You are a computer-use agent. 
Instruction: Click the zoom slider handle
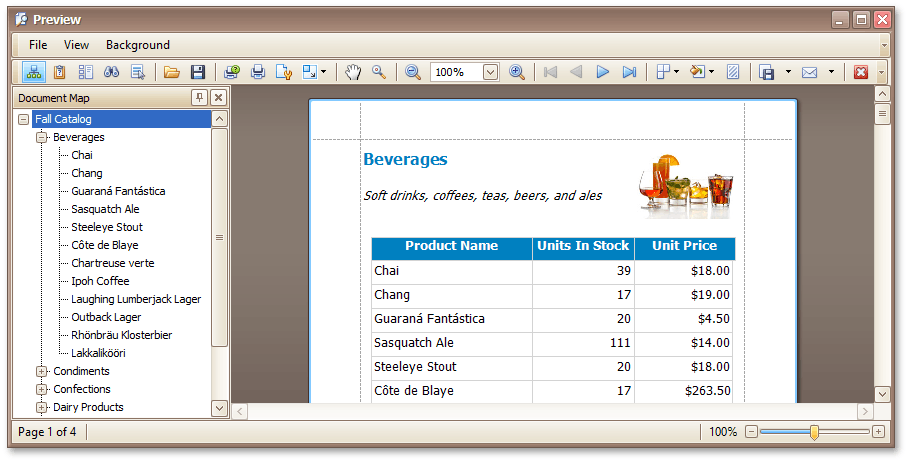814,432
